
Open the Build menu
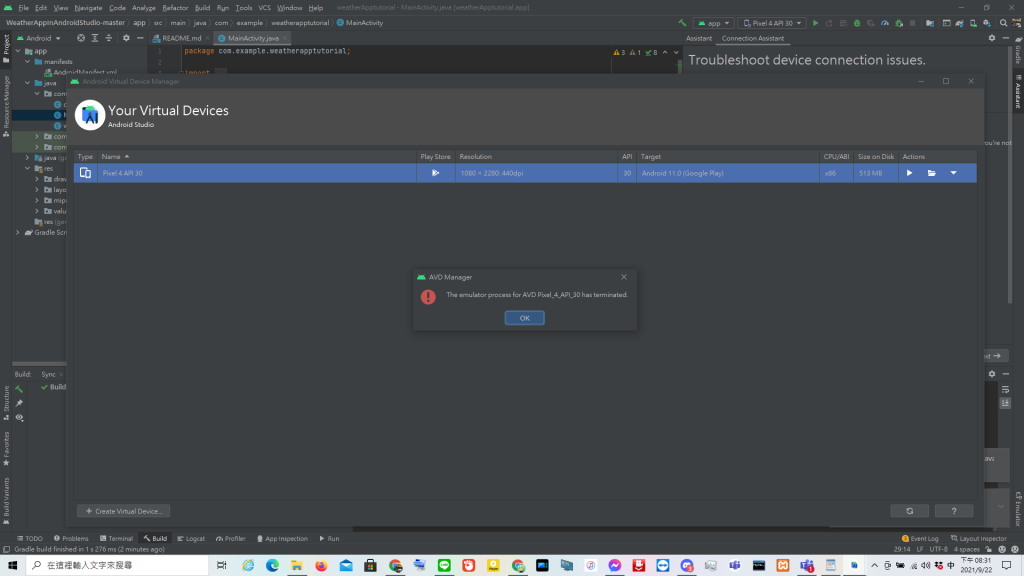(x=202, y=8)
